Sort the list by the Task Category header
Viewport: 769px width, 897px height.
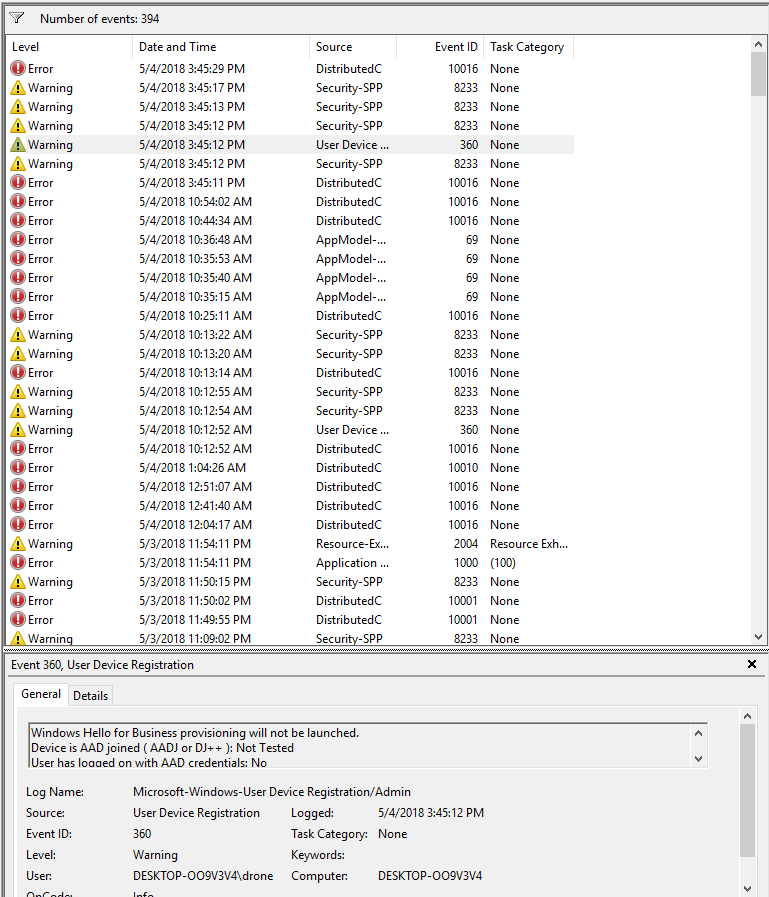(527, 47)
